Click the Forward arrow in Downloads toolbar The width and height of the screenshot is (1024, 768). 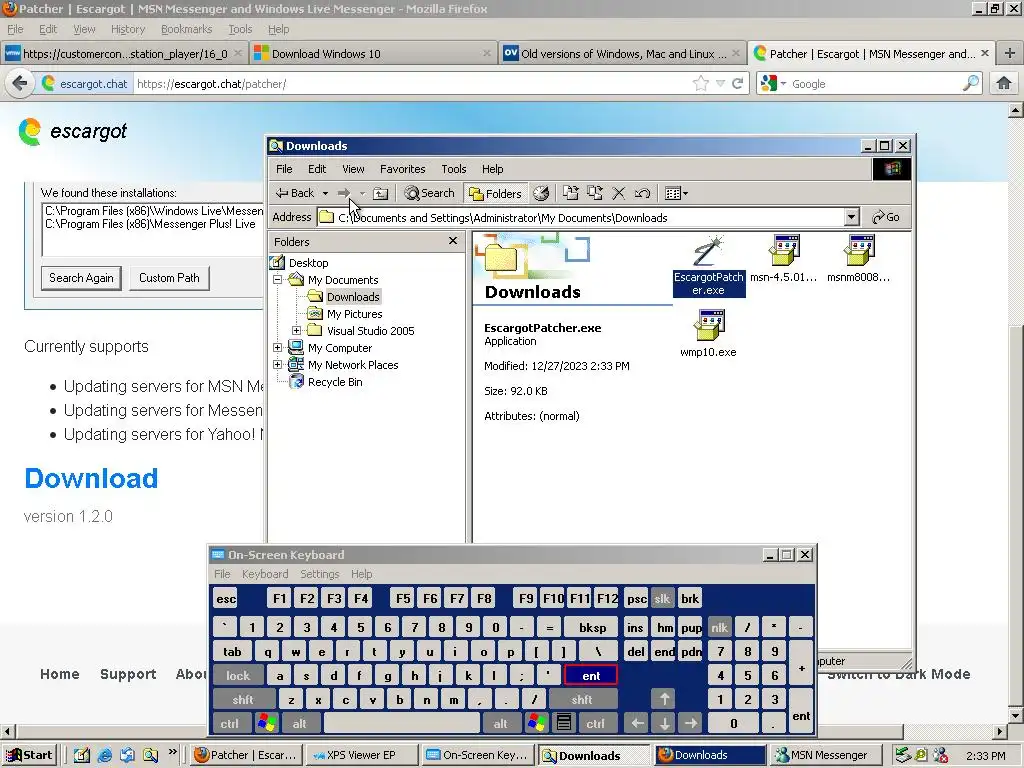tap(344, 193)
